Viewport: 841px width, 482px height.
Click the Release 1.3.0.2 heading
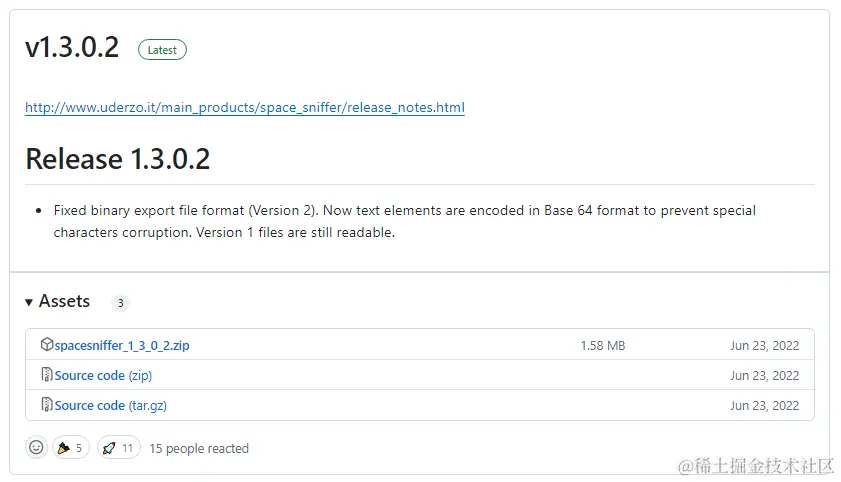[x=117, y=159]
